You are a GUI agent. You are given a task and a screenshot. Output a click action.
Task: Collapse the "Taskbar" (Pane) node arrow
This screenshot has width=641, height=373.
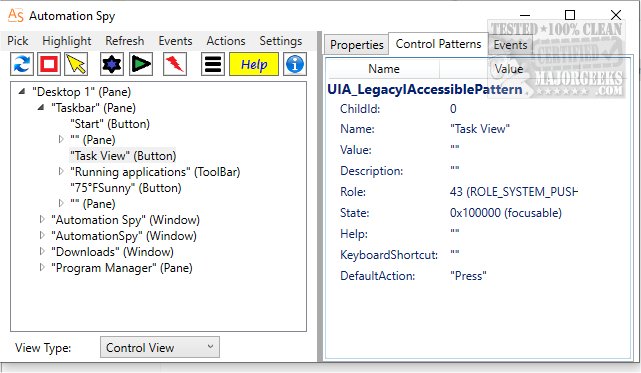pyautogui.click(x=41, y=108)
